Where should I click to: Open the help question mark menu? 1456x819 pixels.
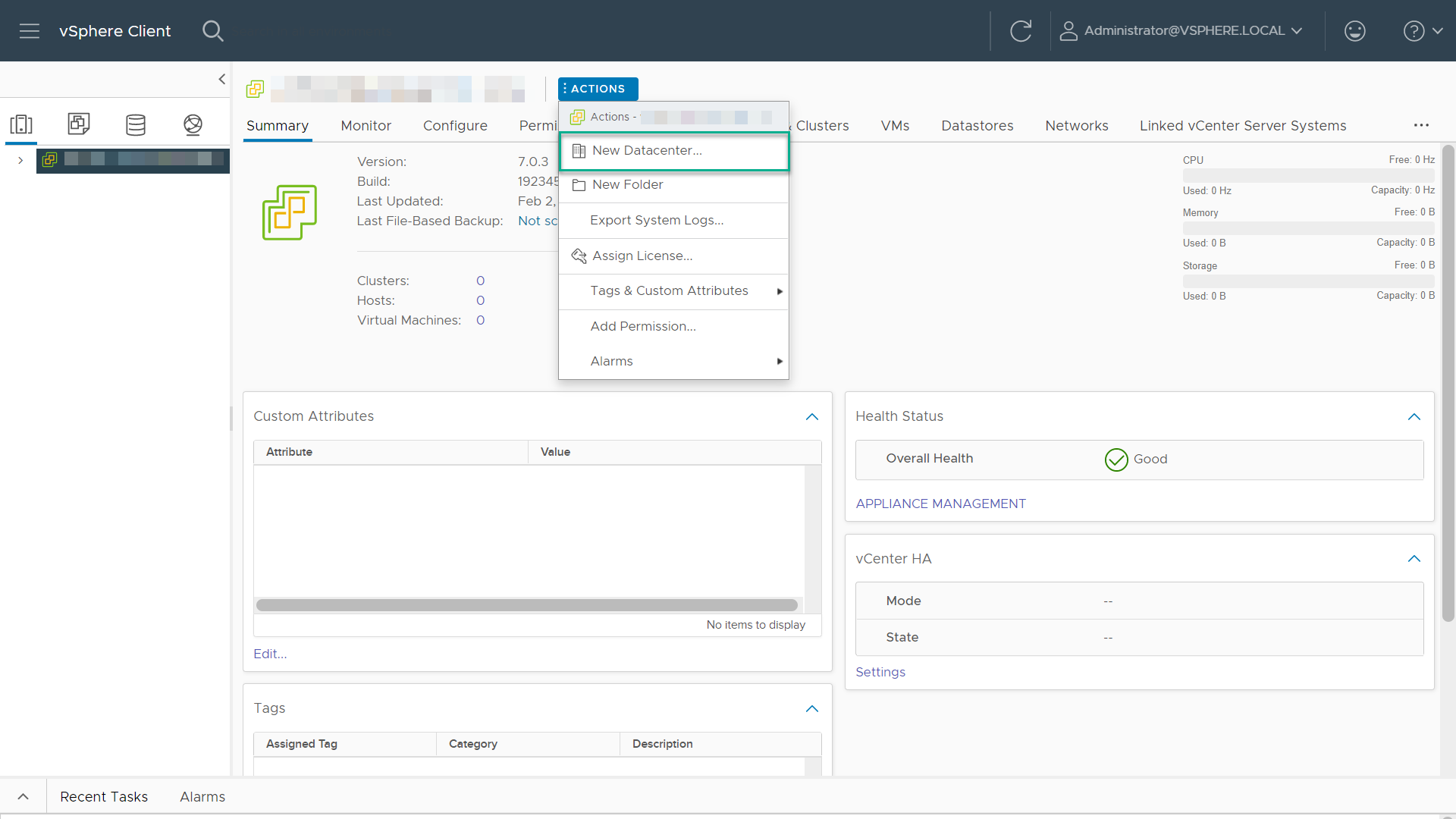click(1423, 31)
